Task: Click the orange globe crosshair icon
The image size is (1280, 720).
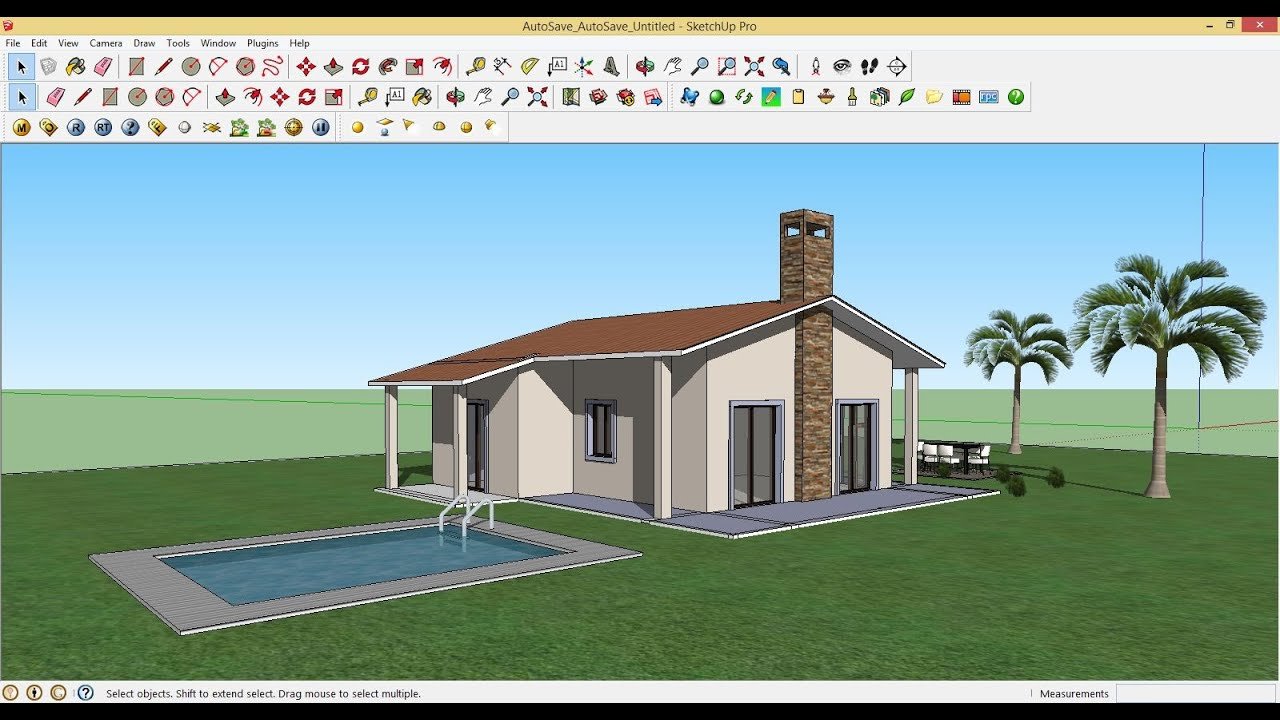Action: tap(293, 127)
